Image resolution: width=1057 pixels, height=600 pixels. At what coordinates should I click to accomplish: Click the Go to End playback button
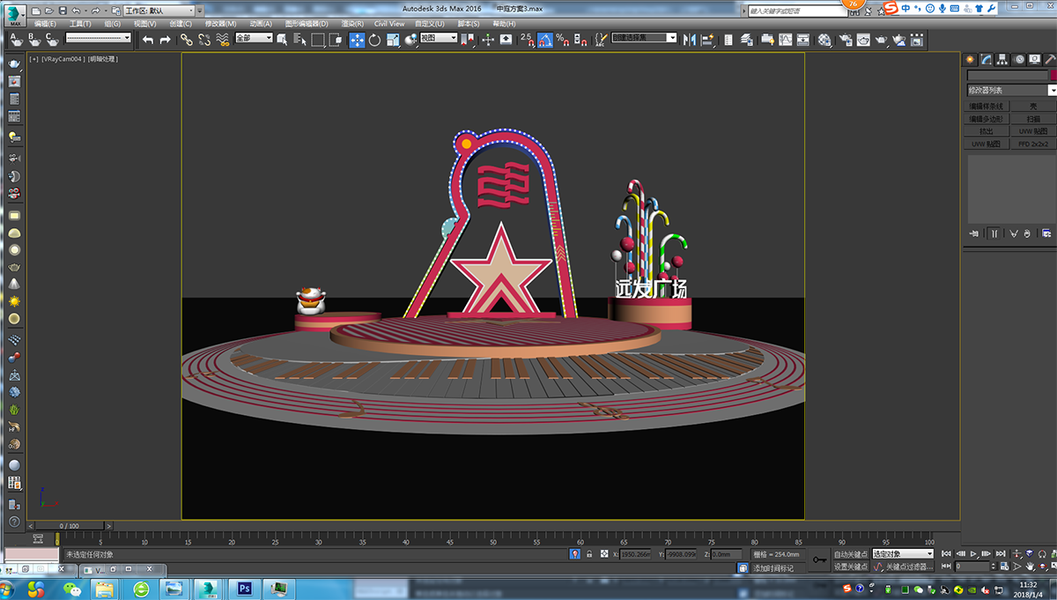pos(1000,553)
